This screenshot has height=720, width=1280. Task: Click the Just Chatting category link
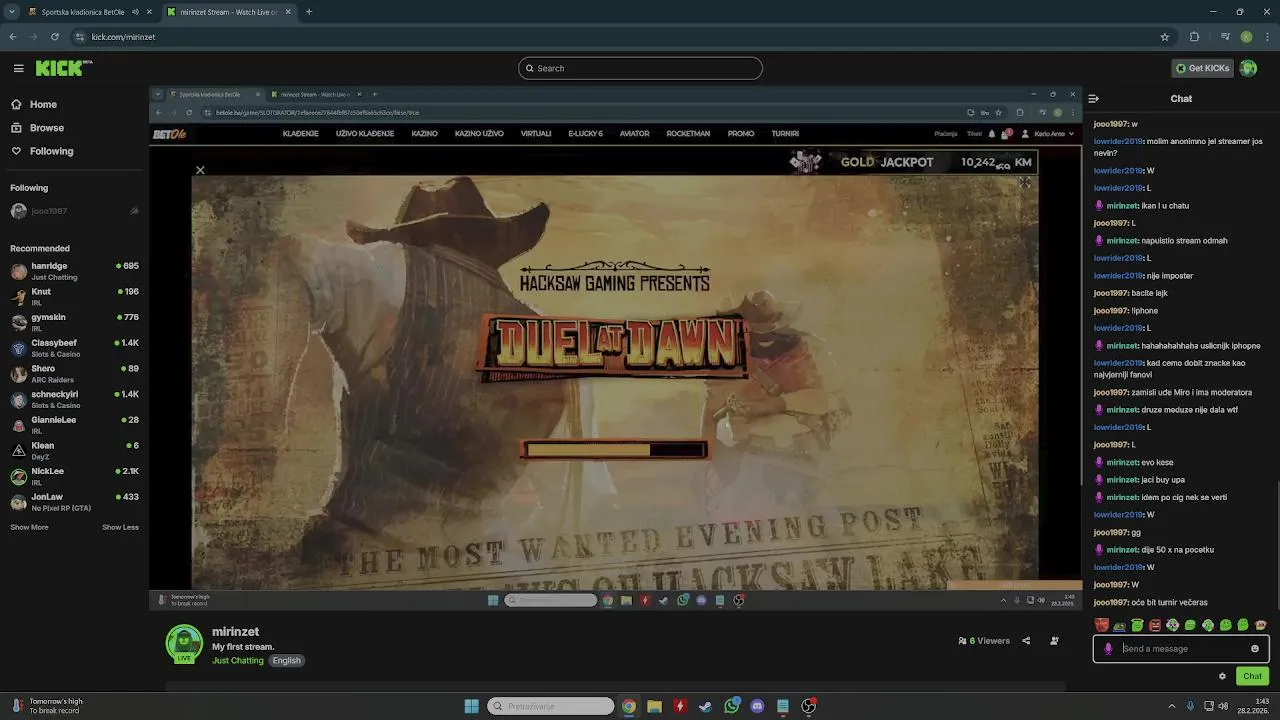tap(238, 660)
